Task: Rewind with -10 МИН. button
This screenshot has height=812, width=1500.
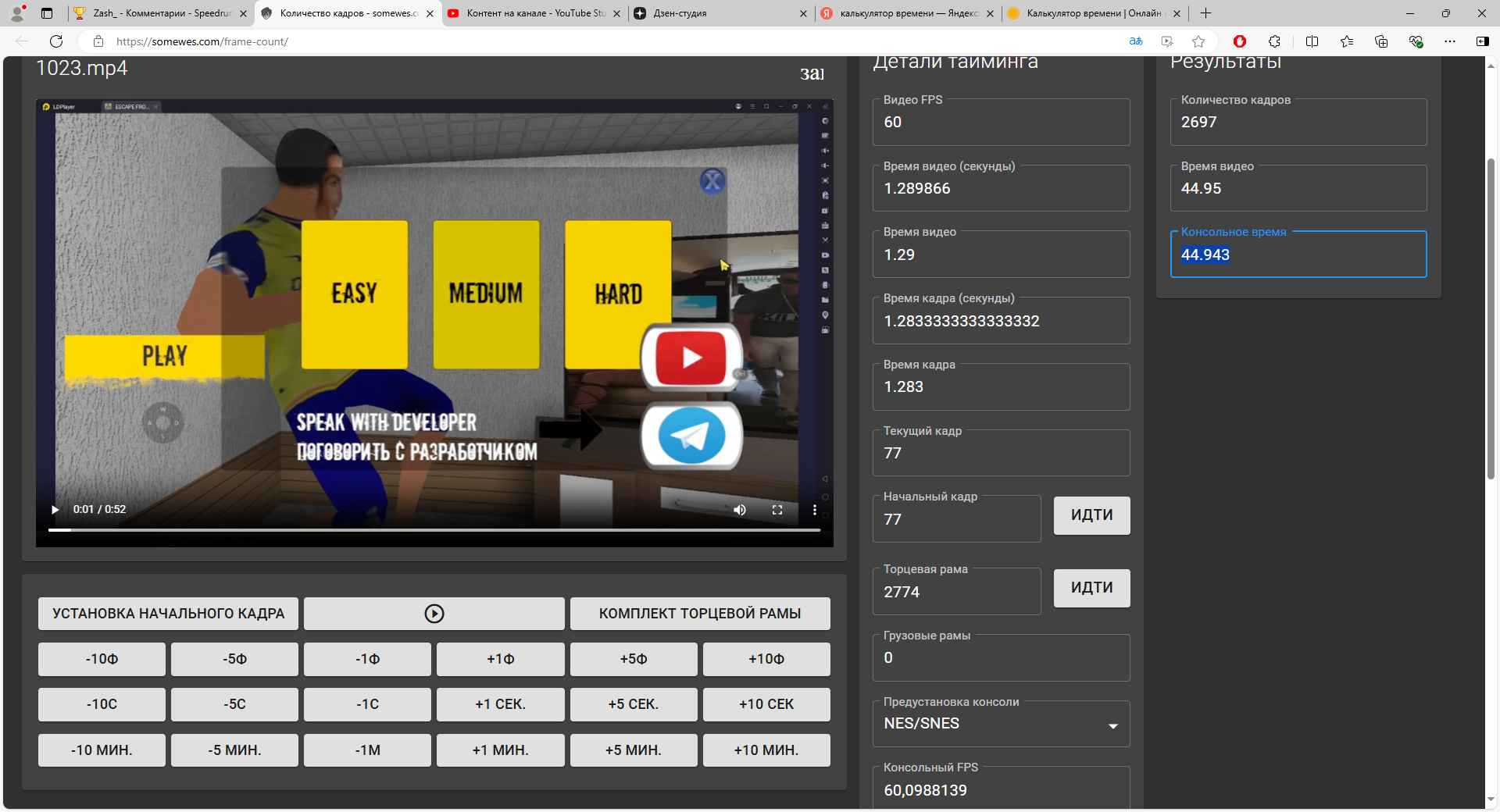Action: tap(102, 750)
